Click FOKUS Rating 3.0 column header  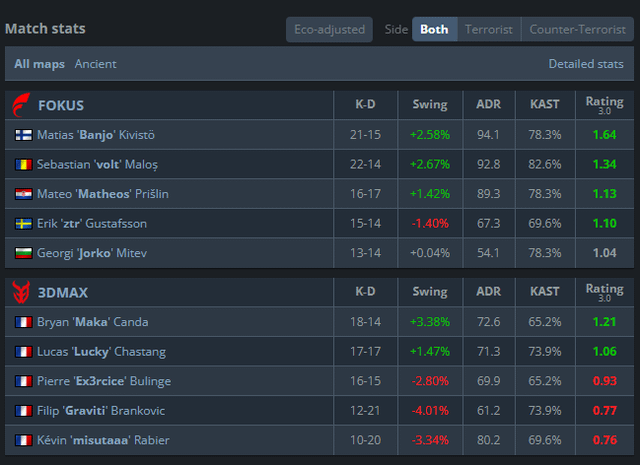603,105
